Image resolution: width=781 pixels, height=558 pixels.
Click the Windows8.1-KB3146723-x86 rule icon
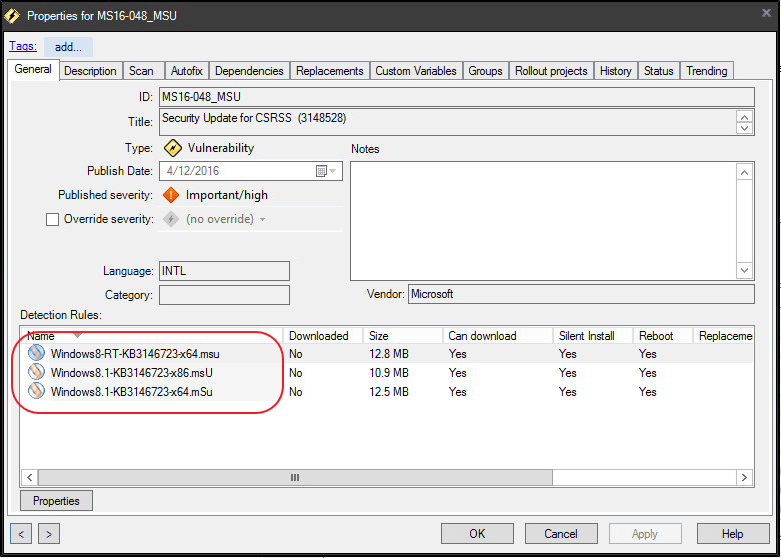click(36, 372)
